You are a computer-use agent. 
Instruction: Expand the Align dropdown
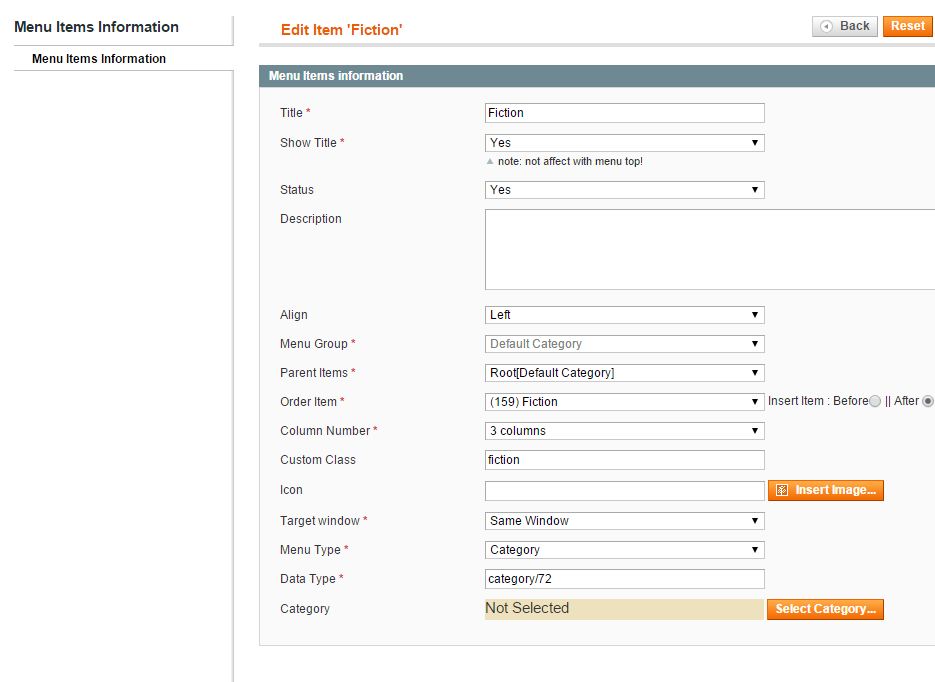tap(624, 315)
